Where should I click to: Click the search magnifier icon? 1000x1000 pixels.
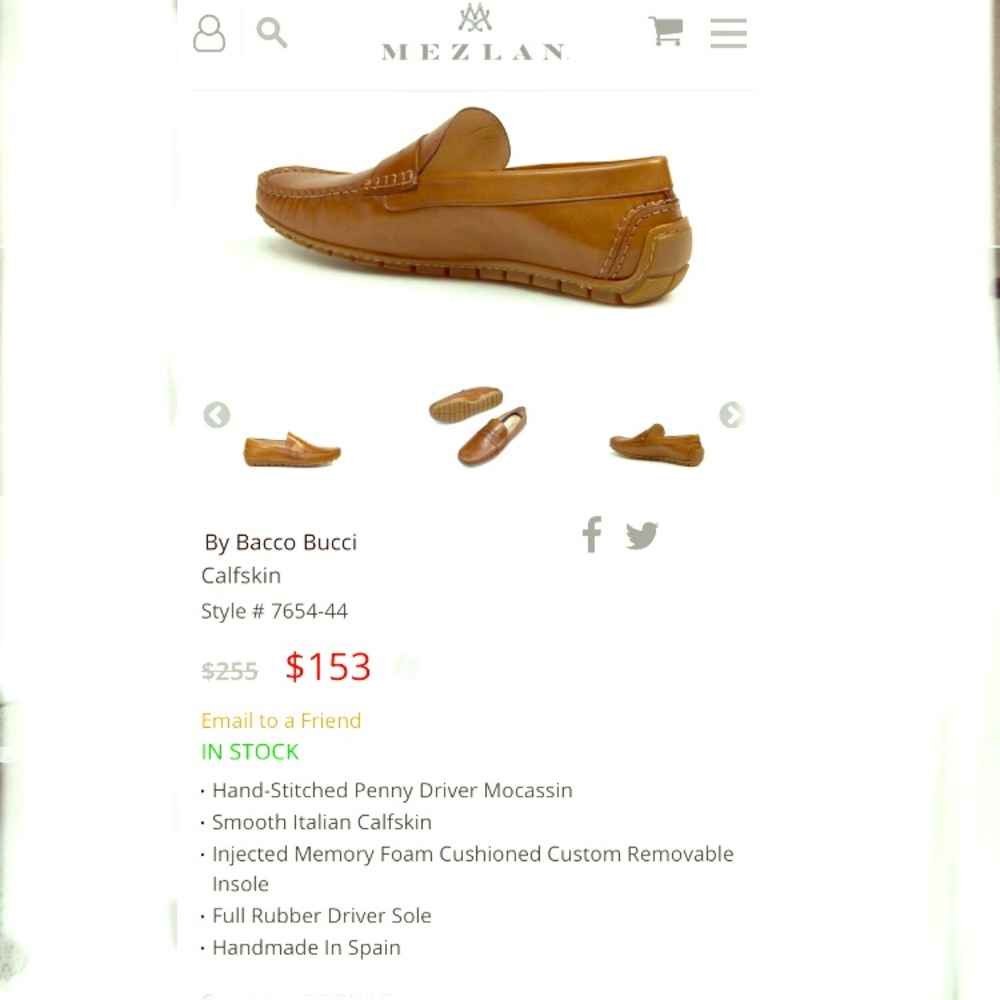(x=271, y=33)
